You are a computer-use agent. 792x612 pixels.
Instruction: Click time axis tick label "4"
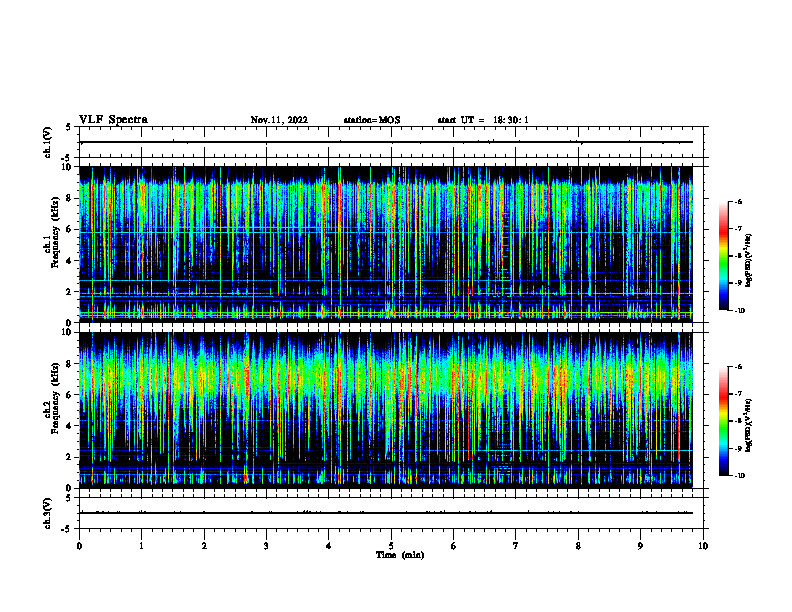(329, 546)
